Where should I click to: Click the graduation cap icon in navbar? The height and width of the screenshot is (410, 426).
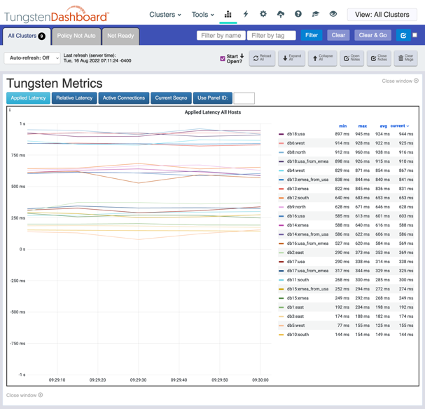click(x=315, y=14)
